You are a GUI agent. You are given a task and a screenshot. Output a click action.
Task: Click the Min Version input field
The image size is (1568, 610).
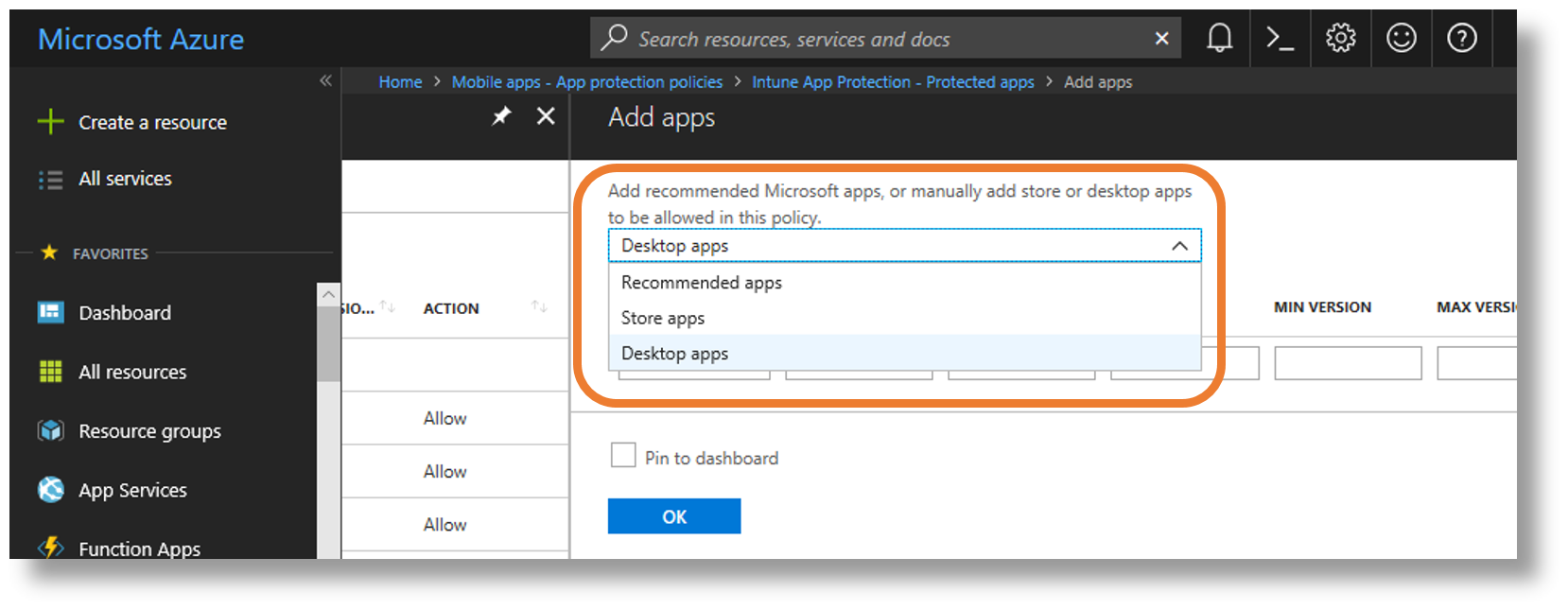pyautogui.click(x=1347, y=363)
